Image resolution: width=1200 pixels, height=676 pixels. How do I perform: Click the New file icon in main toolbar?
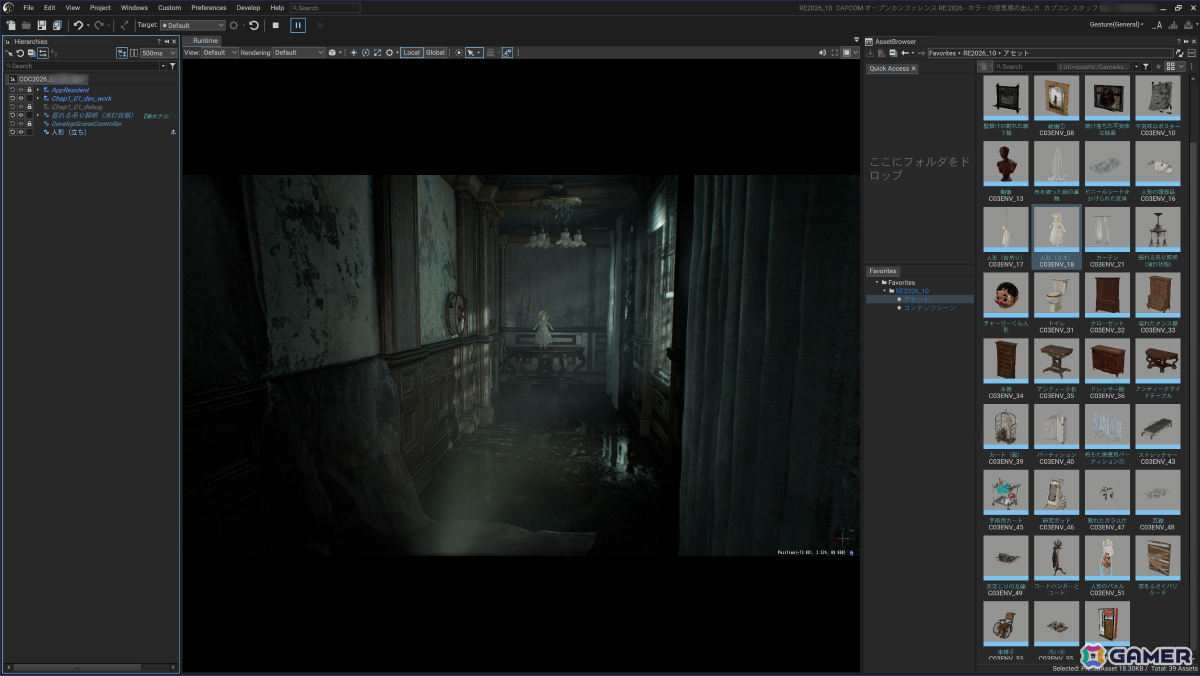coord(11,25)
